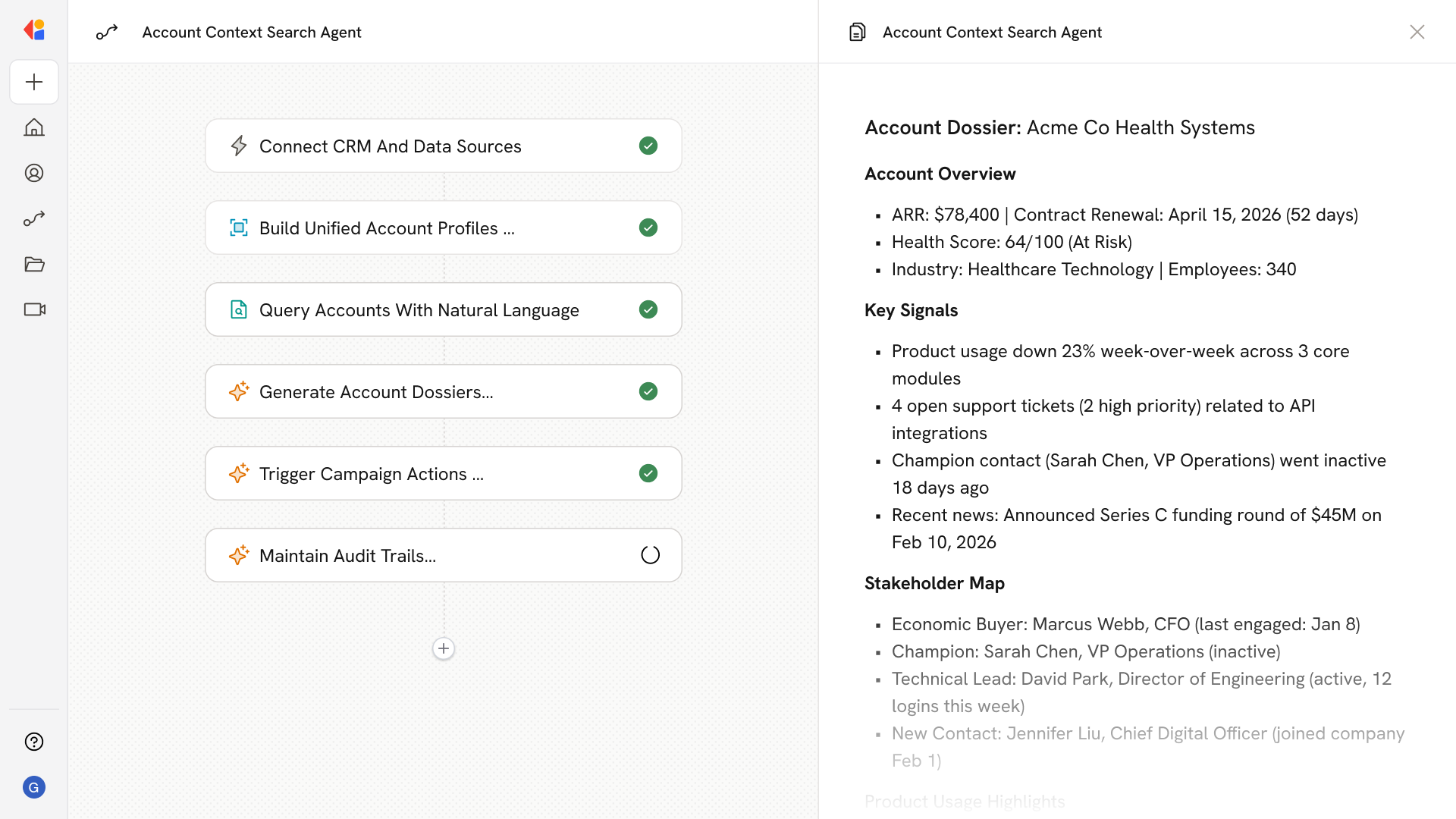The width and height of the screenshot is (1456, 819).
Task: Expand the Trigger Campaign Actions step
Action: click(x=372, y=474)
